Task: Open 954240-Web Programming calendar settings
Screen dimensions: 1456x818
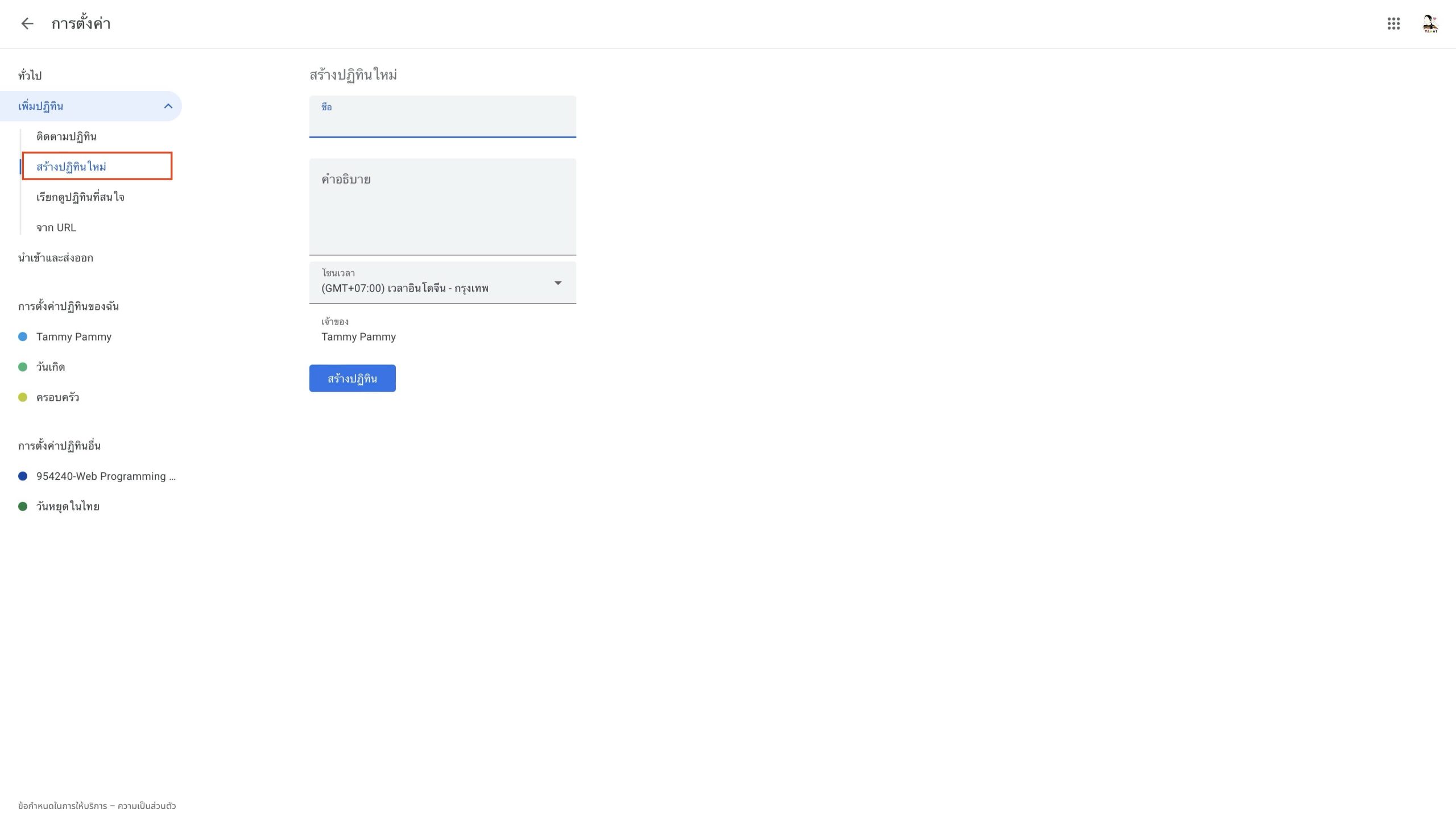Action: [x=106, y=476]
